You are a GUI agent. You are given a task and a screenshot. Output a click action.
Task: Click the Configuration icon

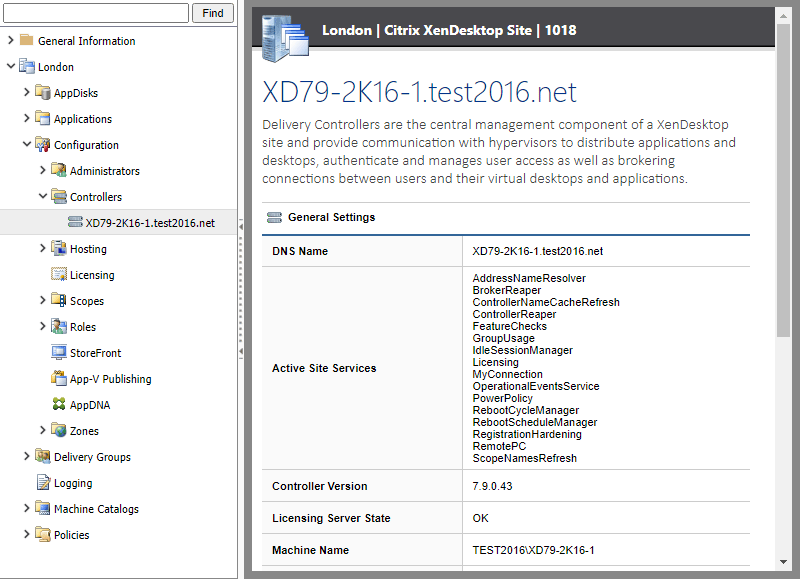coord(43,144)
